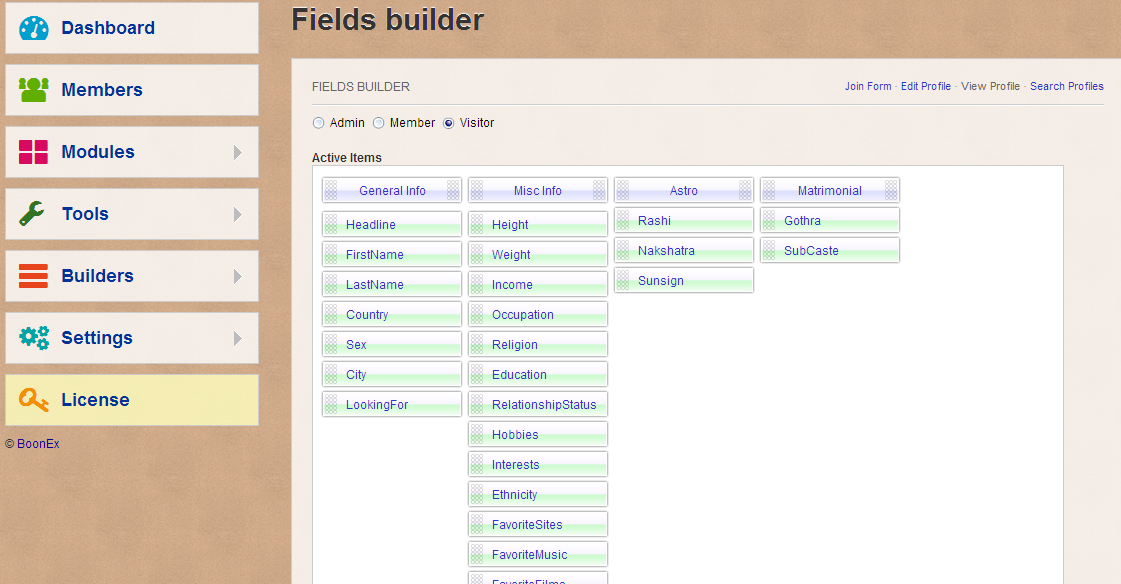Open the Members menu item
This screenshot has width=1121, height=584.
tap(132, 90)
